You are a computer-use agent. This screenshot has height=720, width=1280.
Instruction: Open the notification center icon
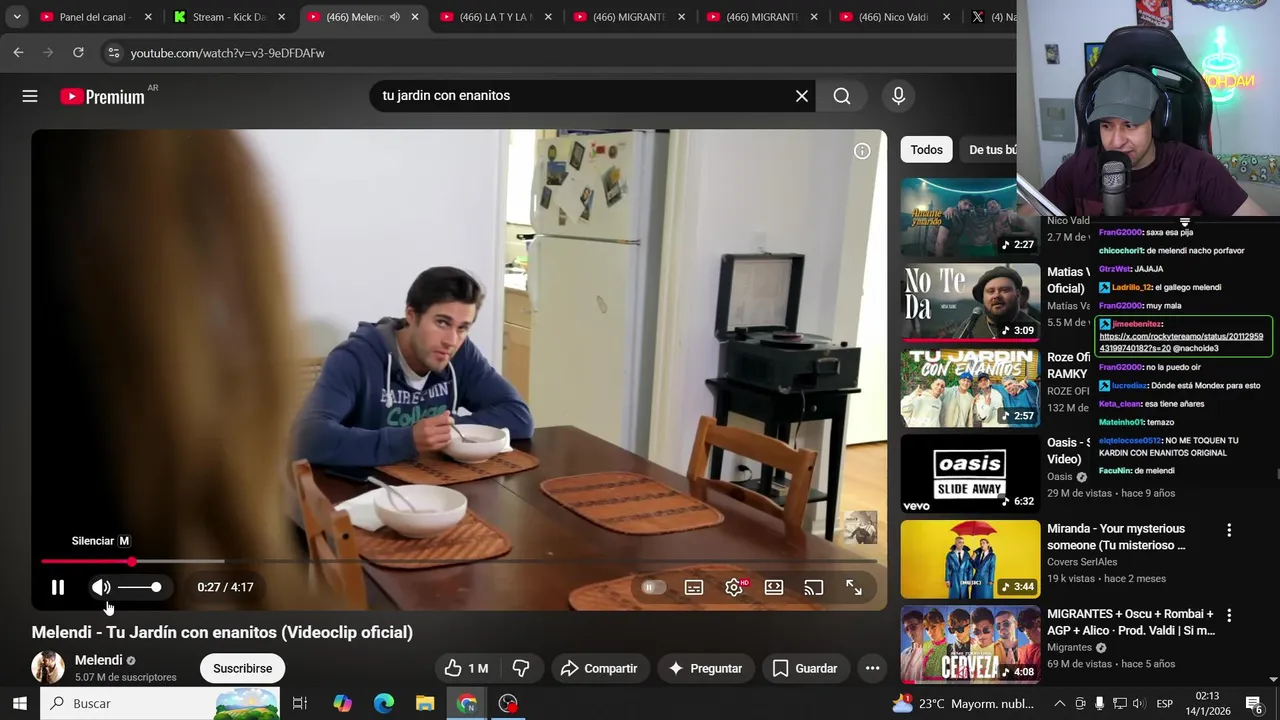coord(1253,703)
